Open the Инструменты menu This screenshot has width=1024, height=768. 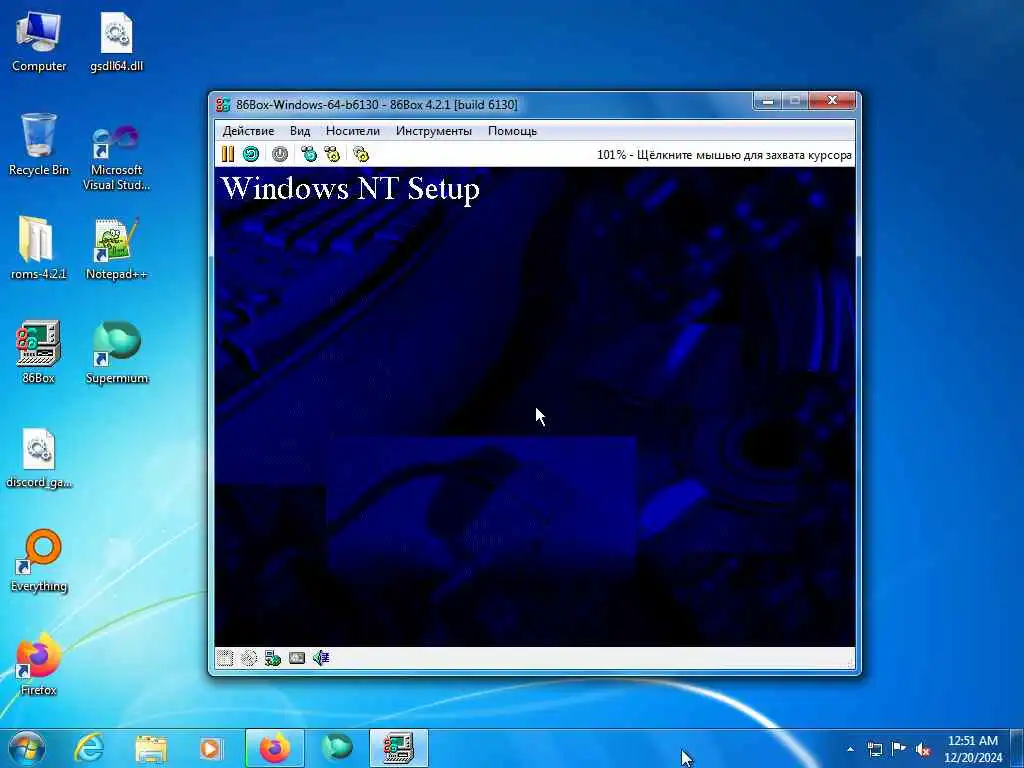pos(434,131)
